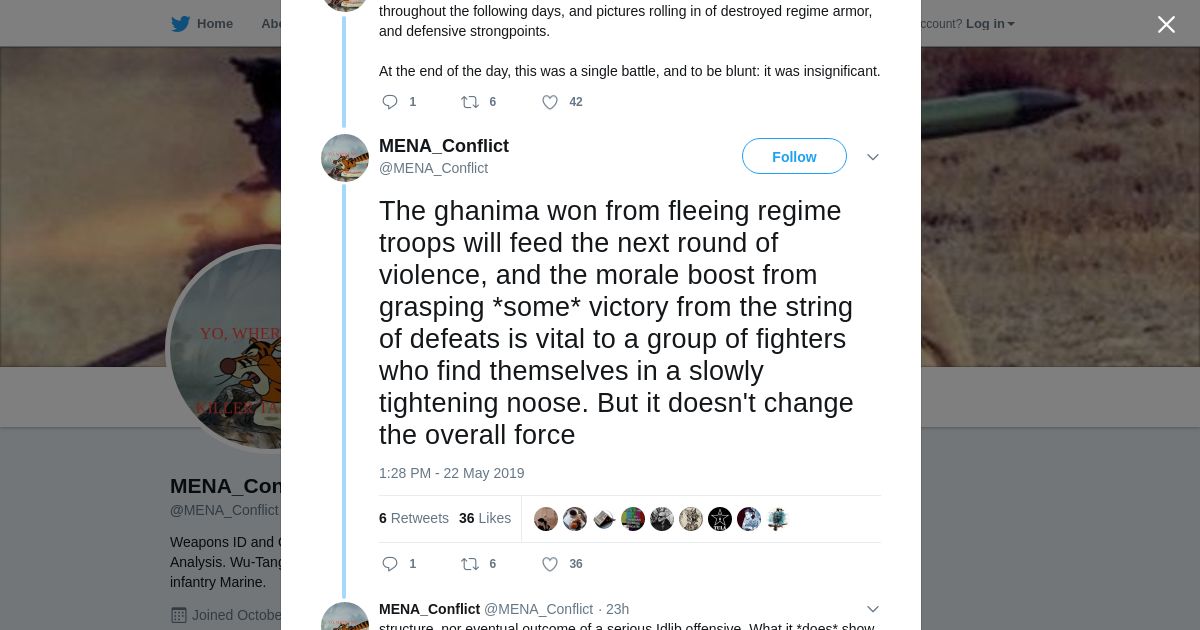Click the Twitter bird Home icon
Screen dimensions: 1200x630
[x=180, y=24]
